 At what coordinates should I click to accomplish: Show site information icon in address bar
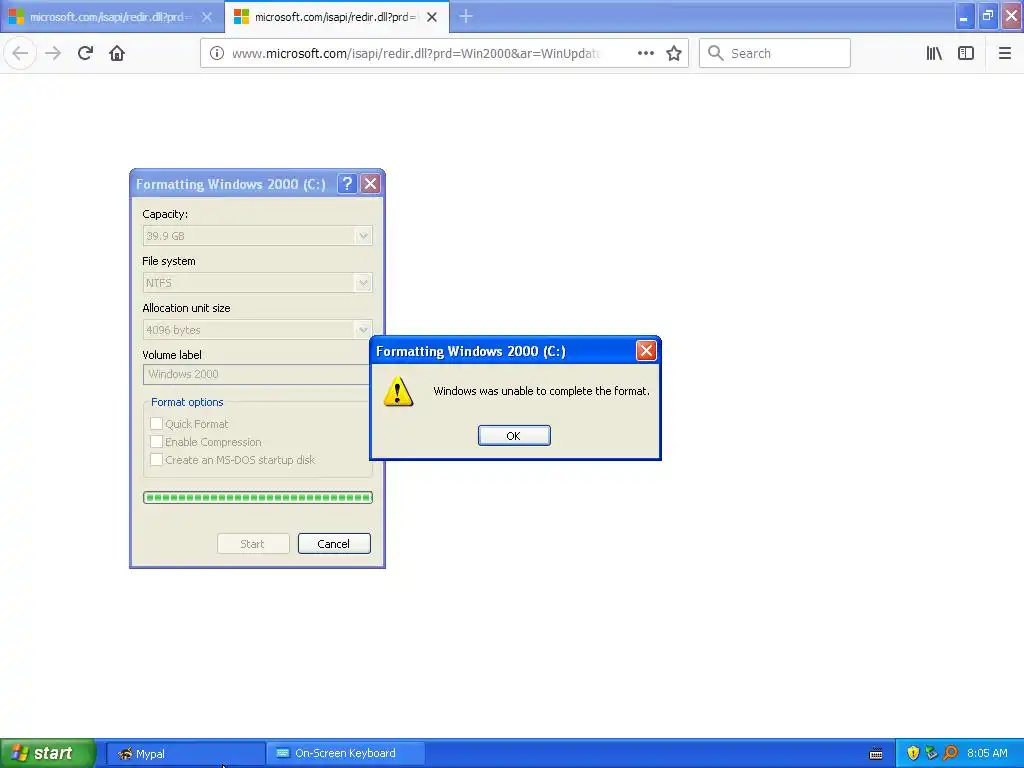click(x=216, y=53)
